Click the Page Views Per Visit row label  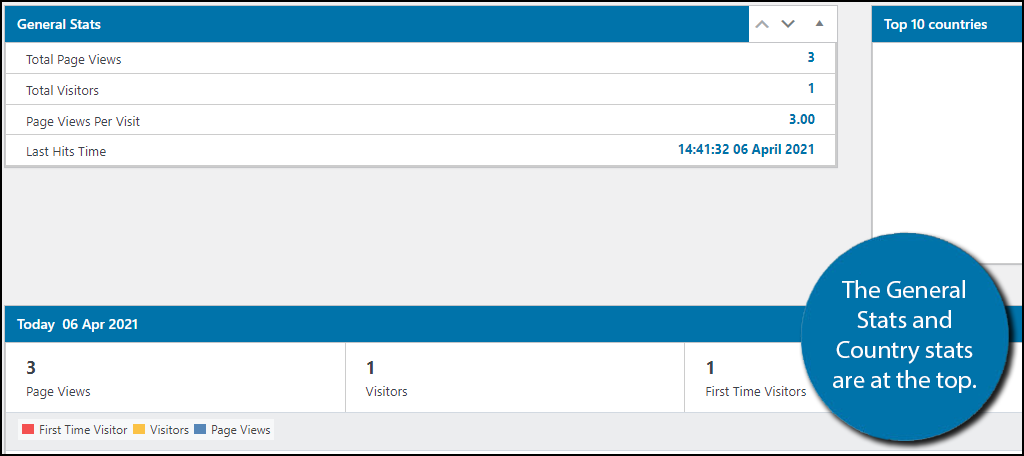pyautogui.click(x=83, y=122)
